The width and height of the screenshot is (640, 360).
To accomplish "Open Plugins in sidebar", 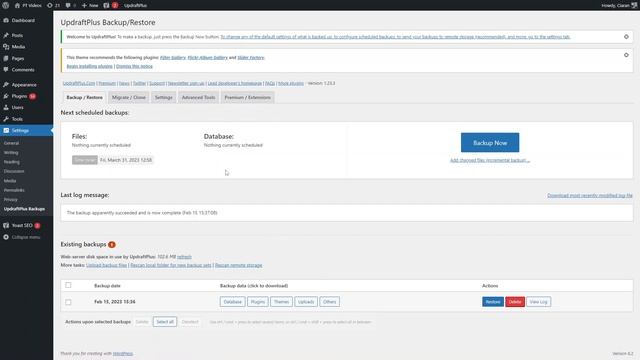I will (x=19, y=96).
